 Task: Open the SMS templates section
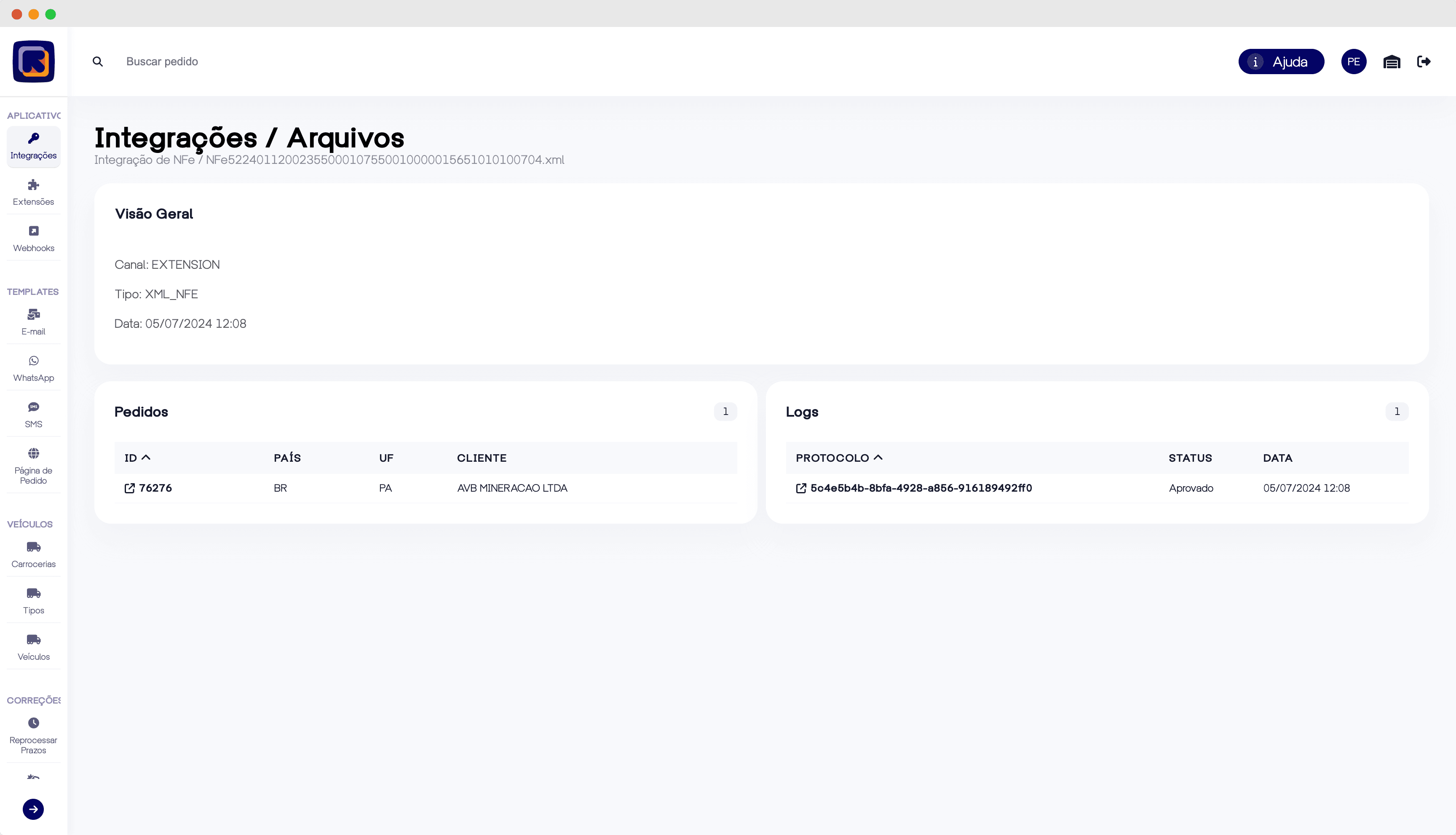pos(33,413)
